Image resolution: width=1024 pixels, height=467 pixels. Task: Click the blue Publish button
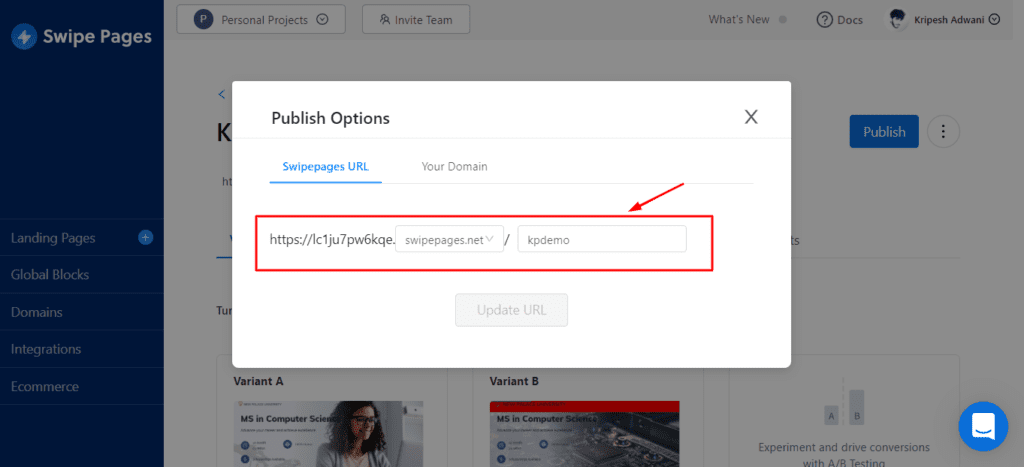point(884,131)
